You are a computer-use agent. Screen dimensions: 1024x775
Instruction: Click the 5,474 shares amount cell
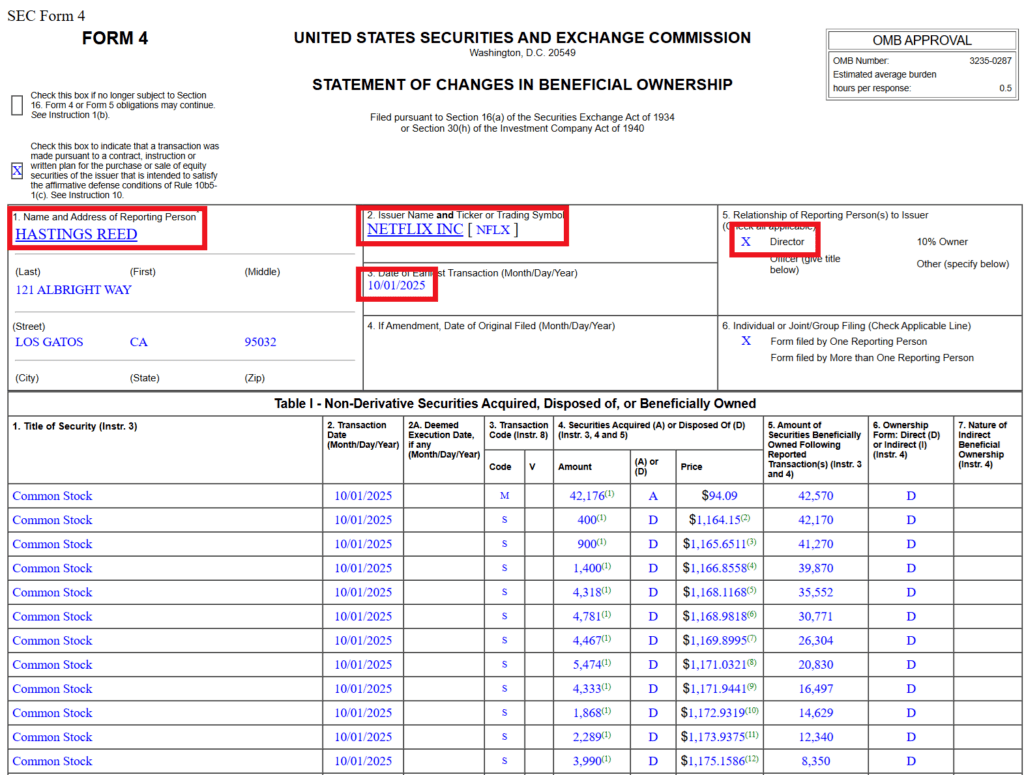589,665
